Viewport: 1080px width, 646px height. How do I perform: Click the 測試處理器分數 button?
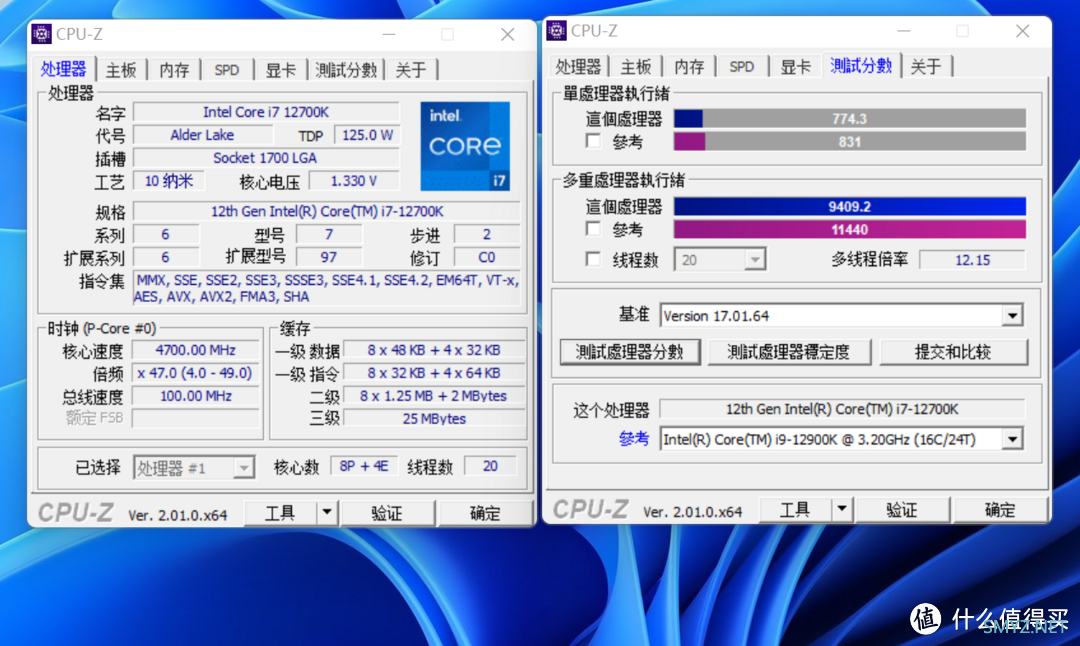tap(630, 352)
